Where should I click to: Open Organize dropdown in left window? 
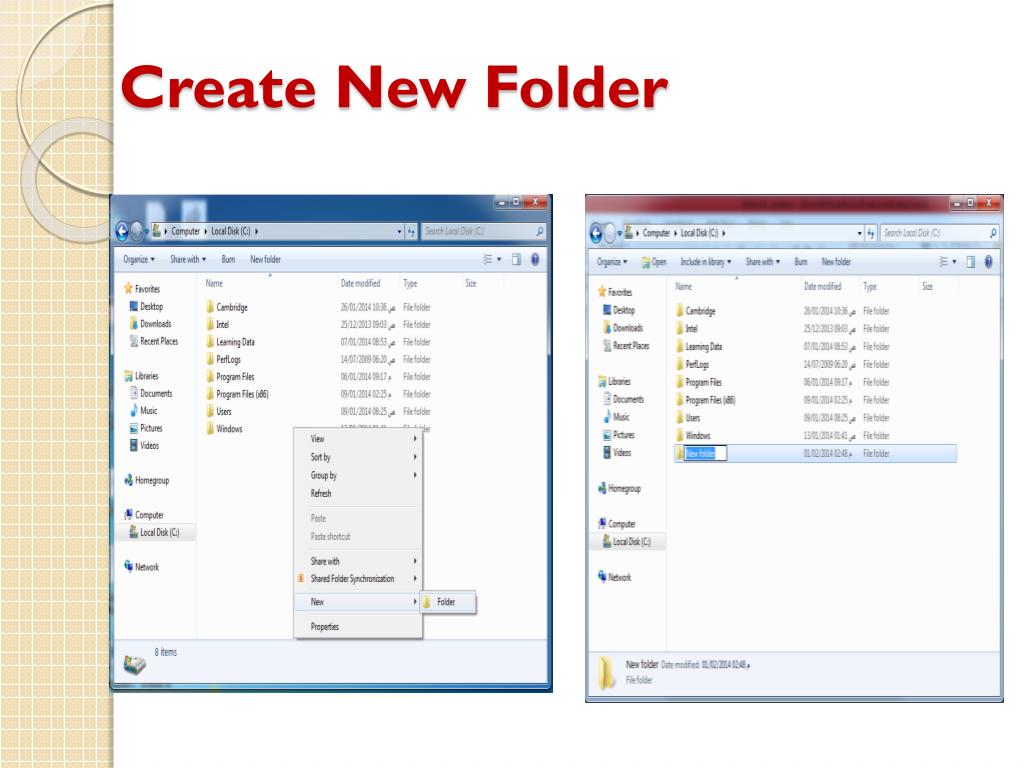pyautogui.click(x=139, y=259)
